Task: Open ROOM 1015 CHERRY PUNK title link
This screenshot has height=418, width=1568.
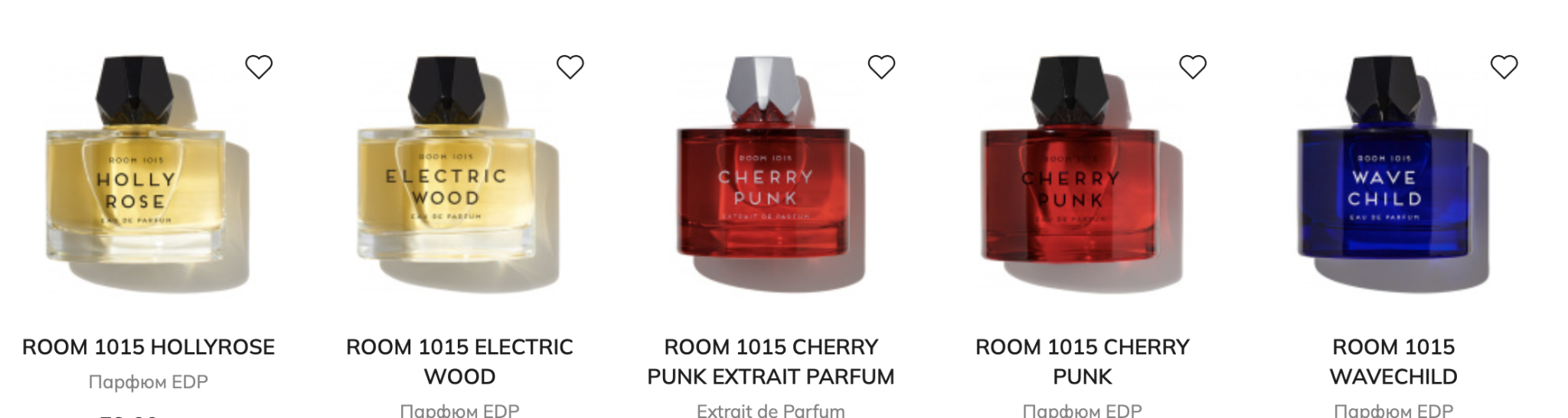Action: 1083,361
